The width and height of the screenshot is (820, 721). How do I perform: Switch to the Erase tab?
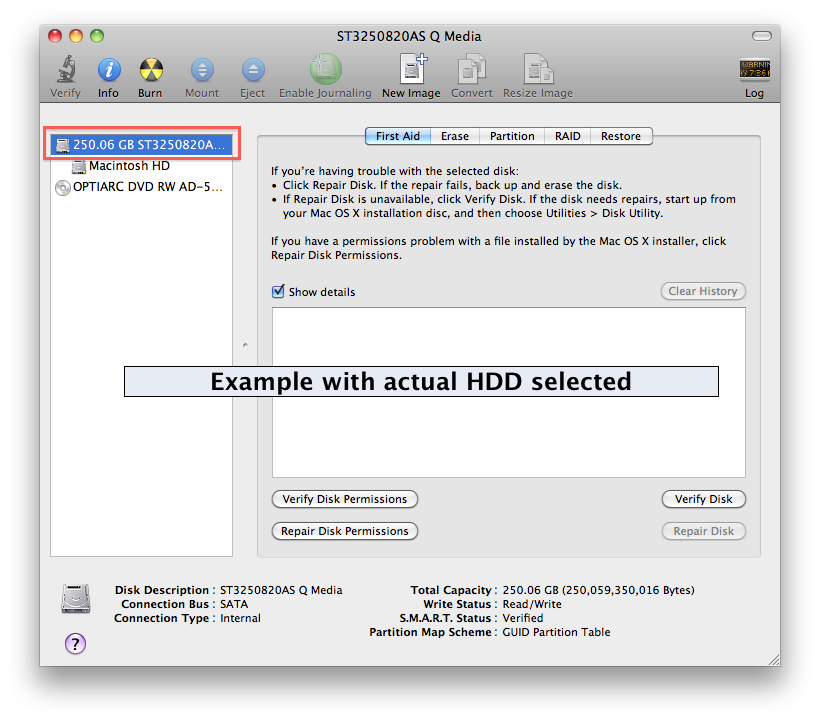tap(454, 136)
